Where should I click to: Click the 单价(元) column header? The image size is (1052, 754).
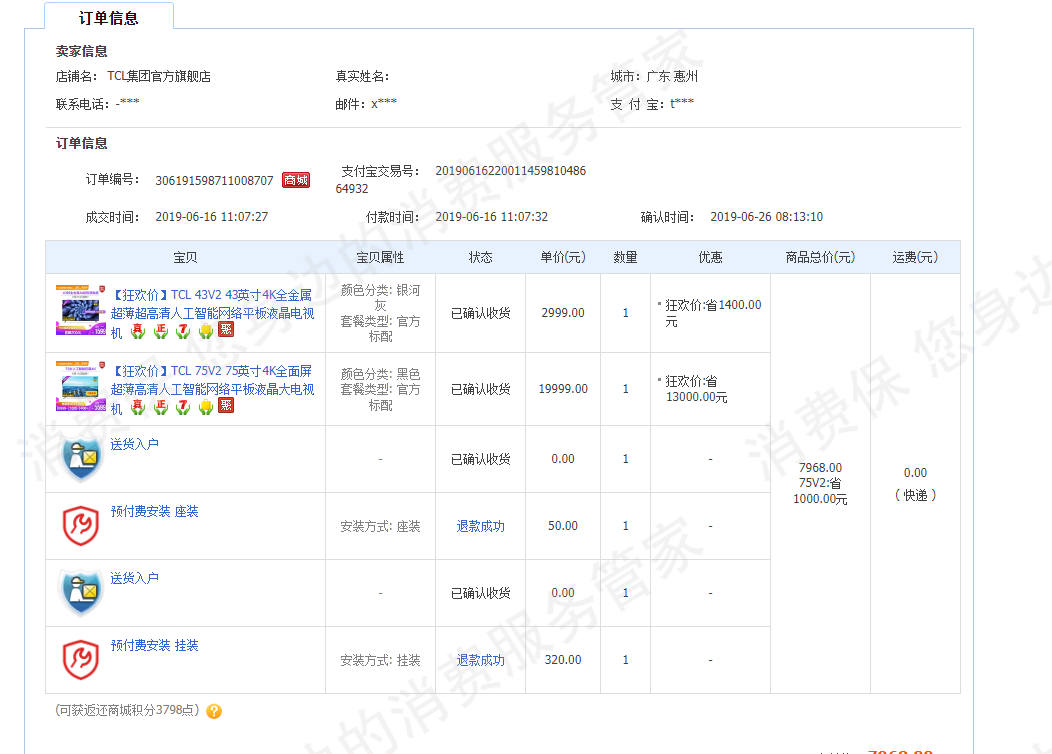(x=563, y=258)
